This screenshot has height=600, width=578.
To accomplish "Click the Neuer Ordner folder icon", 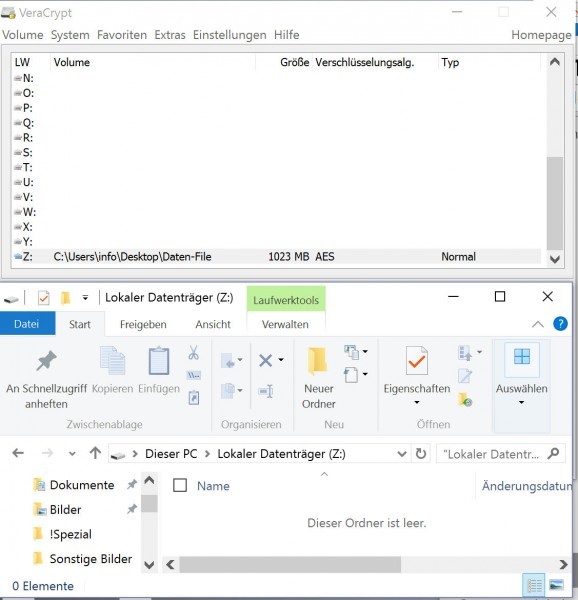I will click(318, 360).
